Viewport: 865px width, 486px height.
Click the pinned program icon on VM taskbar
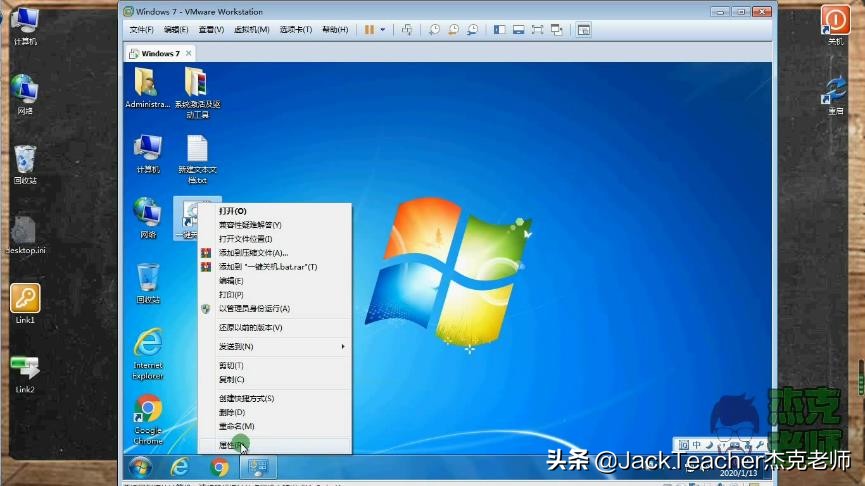click(258, 468)
